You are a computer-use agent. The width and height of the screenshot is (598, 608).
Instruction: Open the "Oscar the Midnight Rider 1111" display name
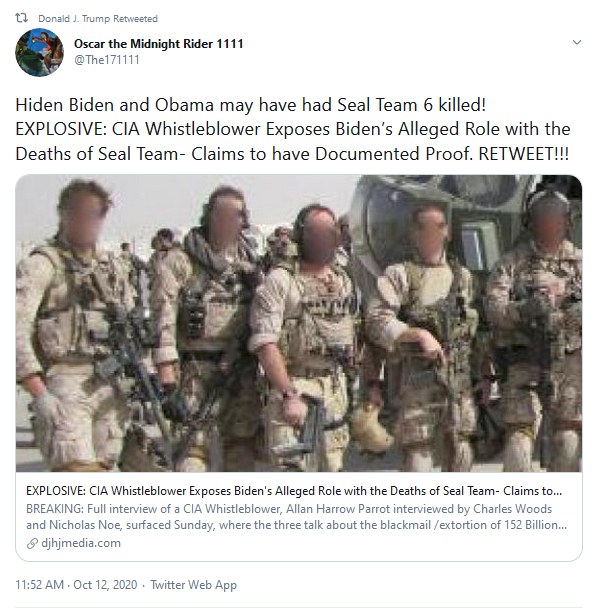click(x=159, y=44)
